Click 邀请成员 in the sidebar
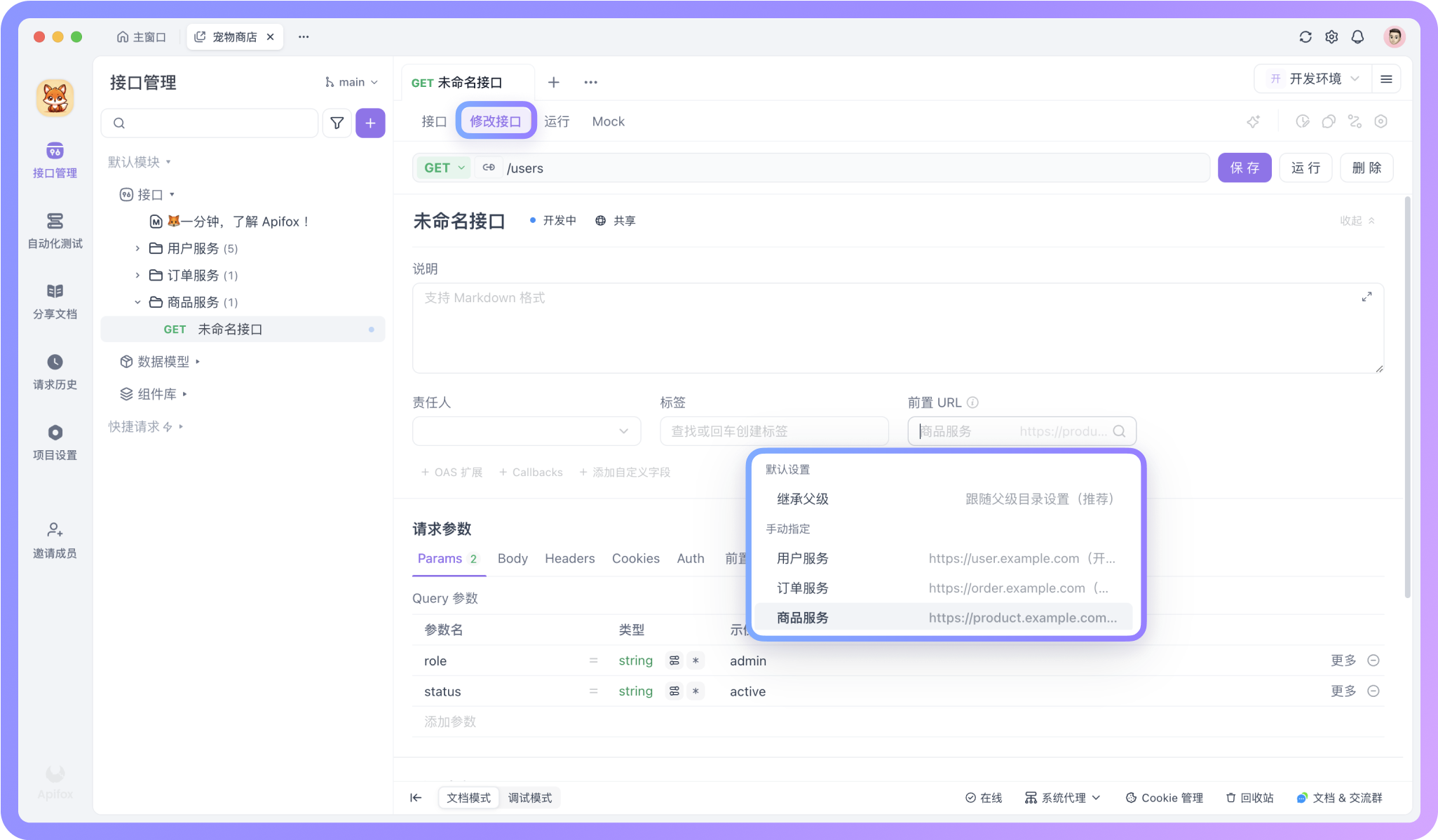The height and width of the screenshot is (840, 1438). pyautogui.click(x=55, y=541)
